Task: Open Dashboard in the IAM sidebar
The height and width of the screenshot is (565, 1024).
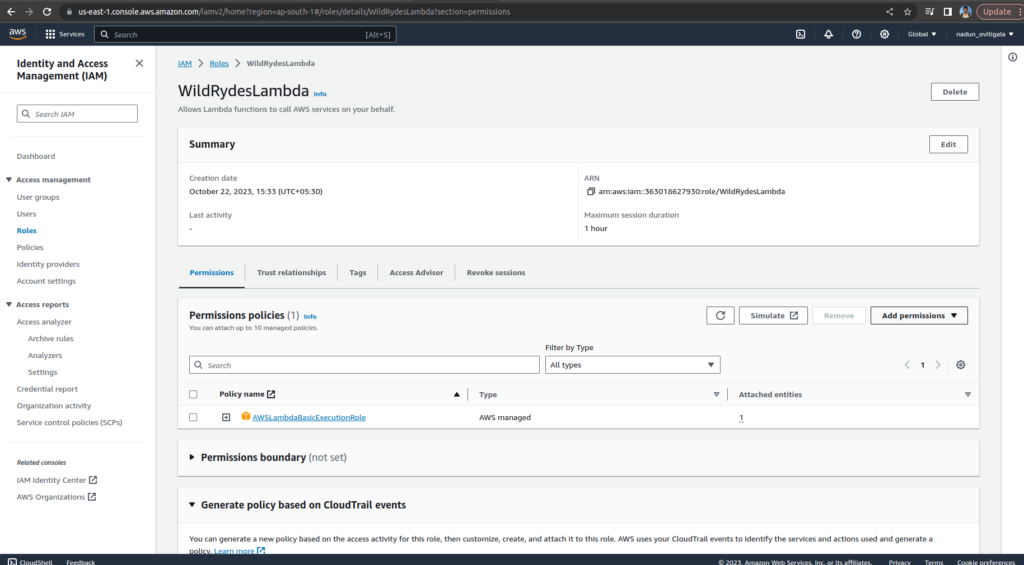Action: [36, 156]
